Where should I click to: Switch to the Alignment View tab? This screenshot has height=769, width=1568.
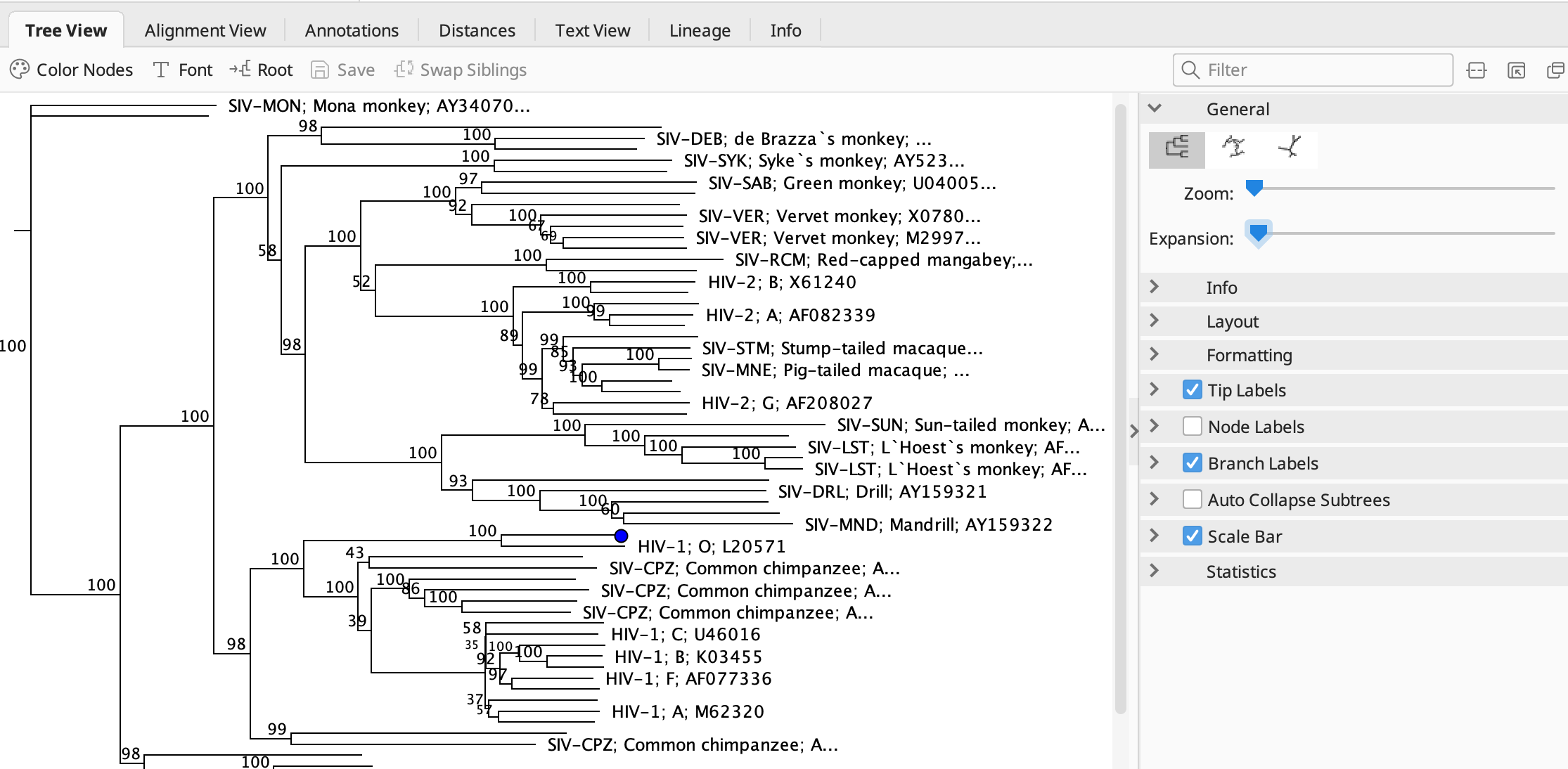tap(205, 30)
